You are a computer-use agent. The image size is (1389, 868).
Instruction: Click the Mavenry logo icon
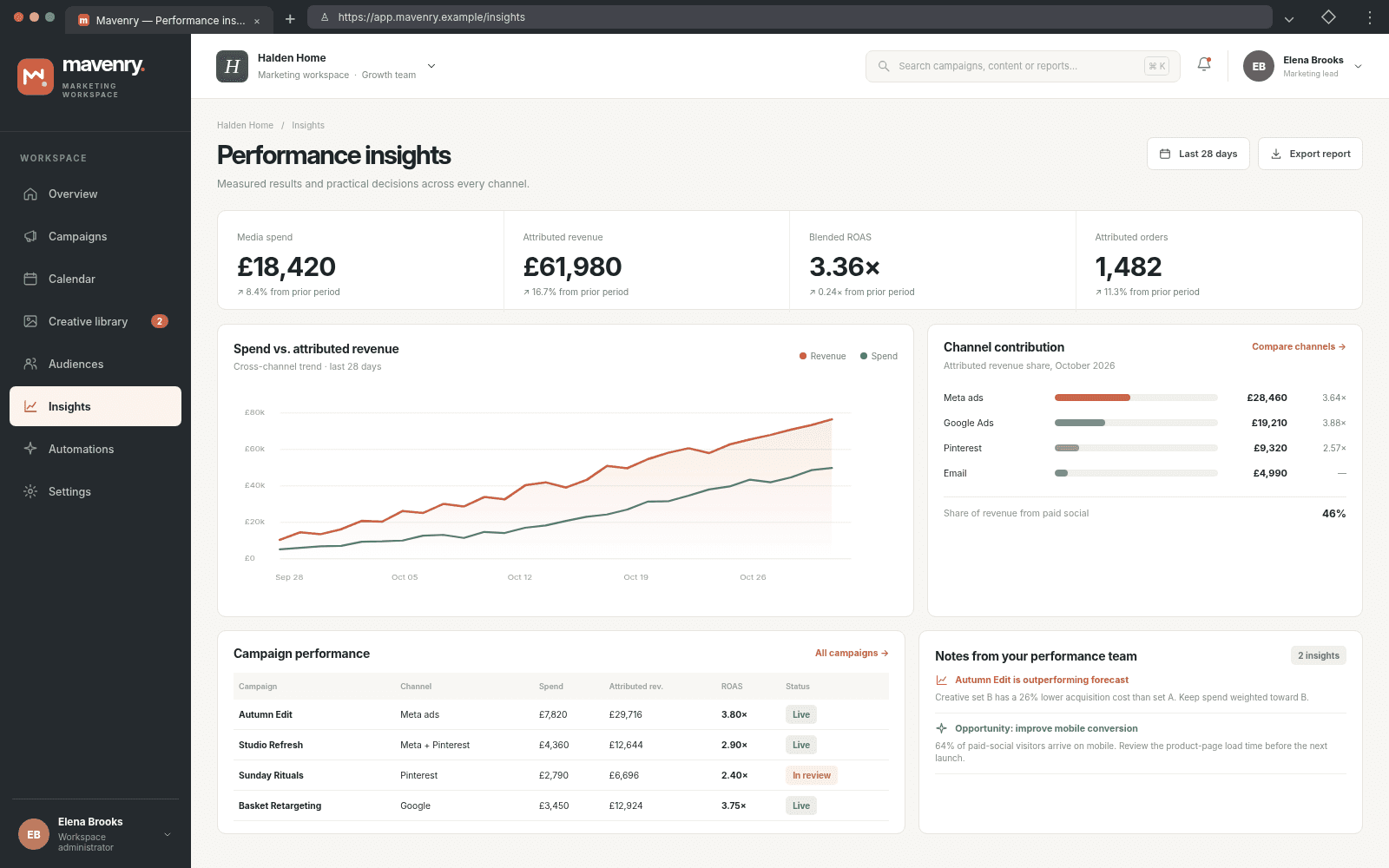point(36,76)
